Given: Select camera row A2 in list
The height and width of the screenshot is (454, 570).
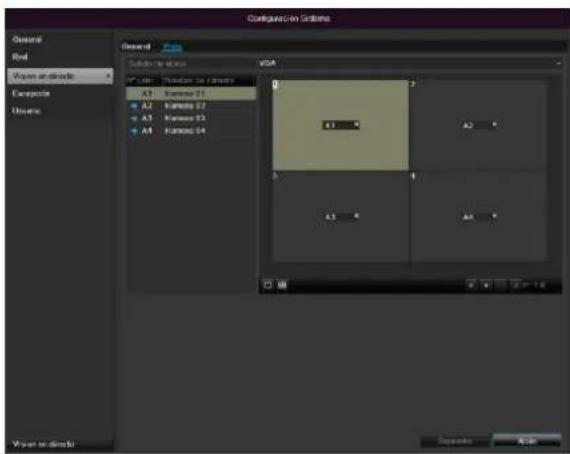Looking at the screenshot, I should [x=191, y=106].
